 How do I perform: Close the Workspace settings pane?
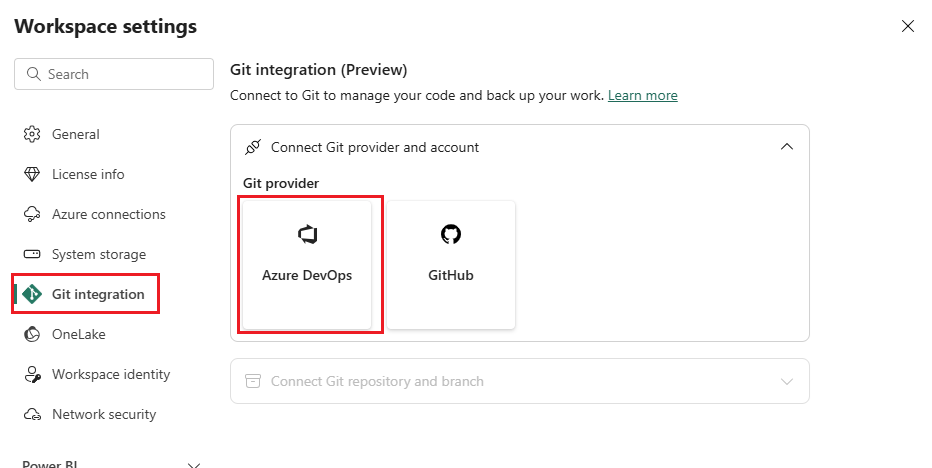pos(908,26)
